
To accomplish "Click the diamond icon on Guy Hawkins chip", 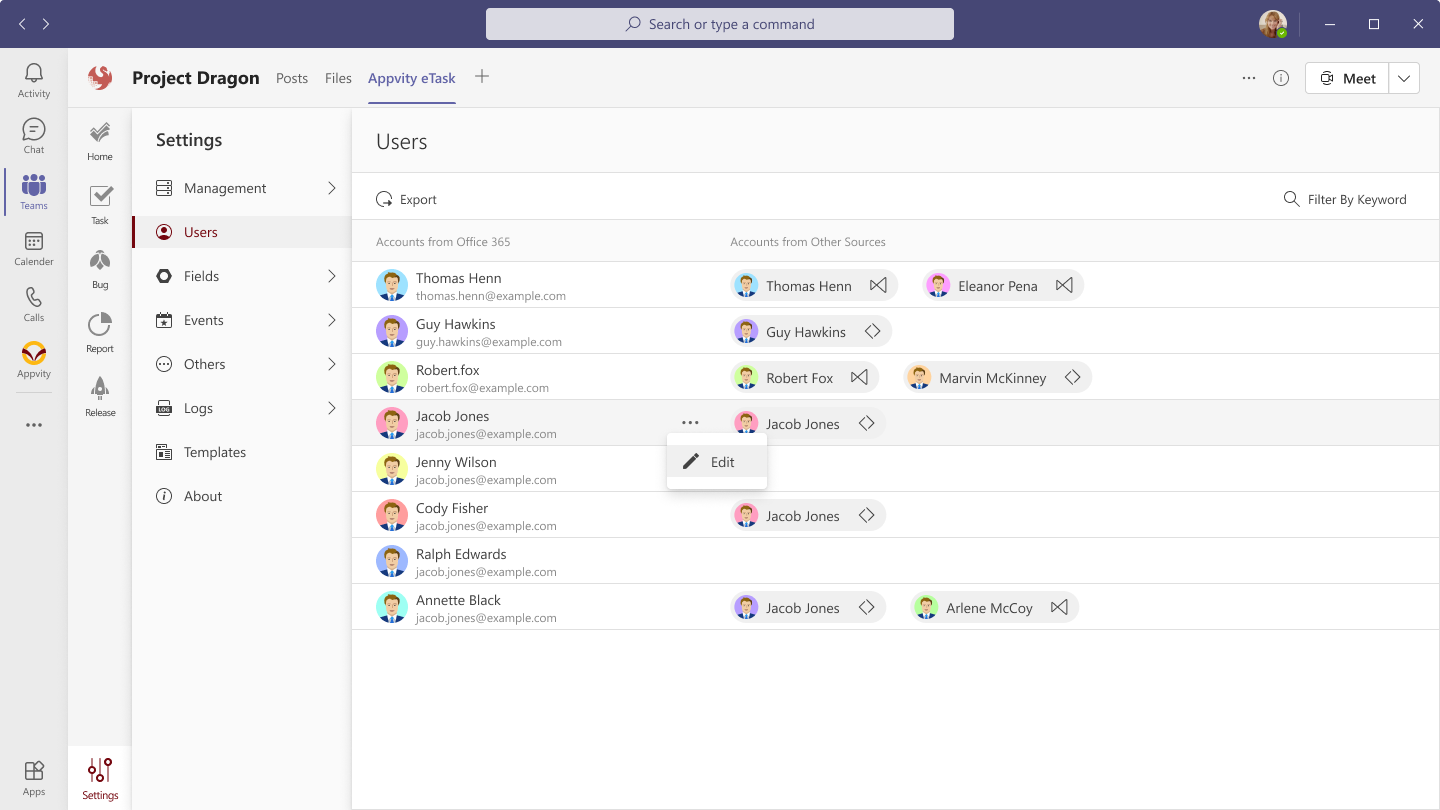I will [872, 331].
